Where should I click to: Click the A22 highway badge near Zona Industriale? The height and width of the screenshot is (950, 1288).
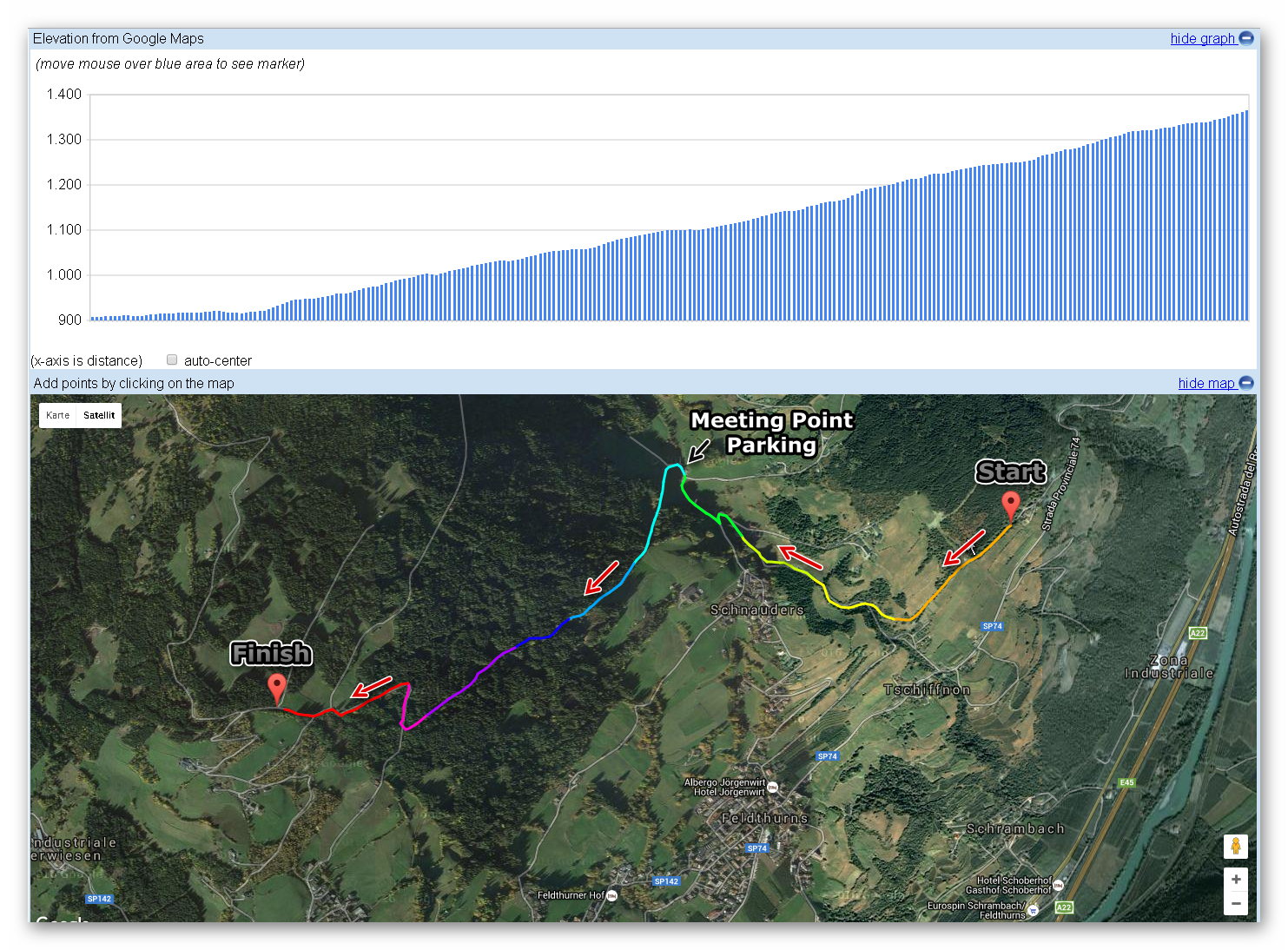coord(1198,633)
